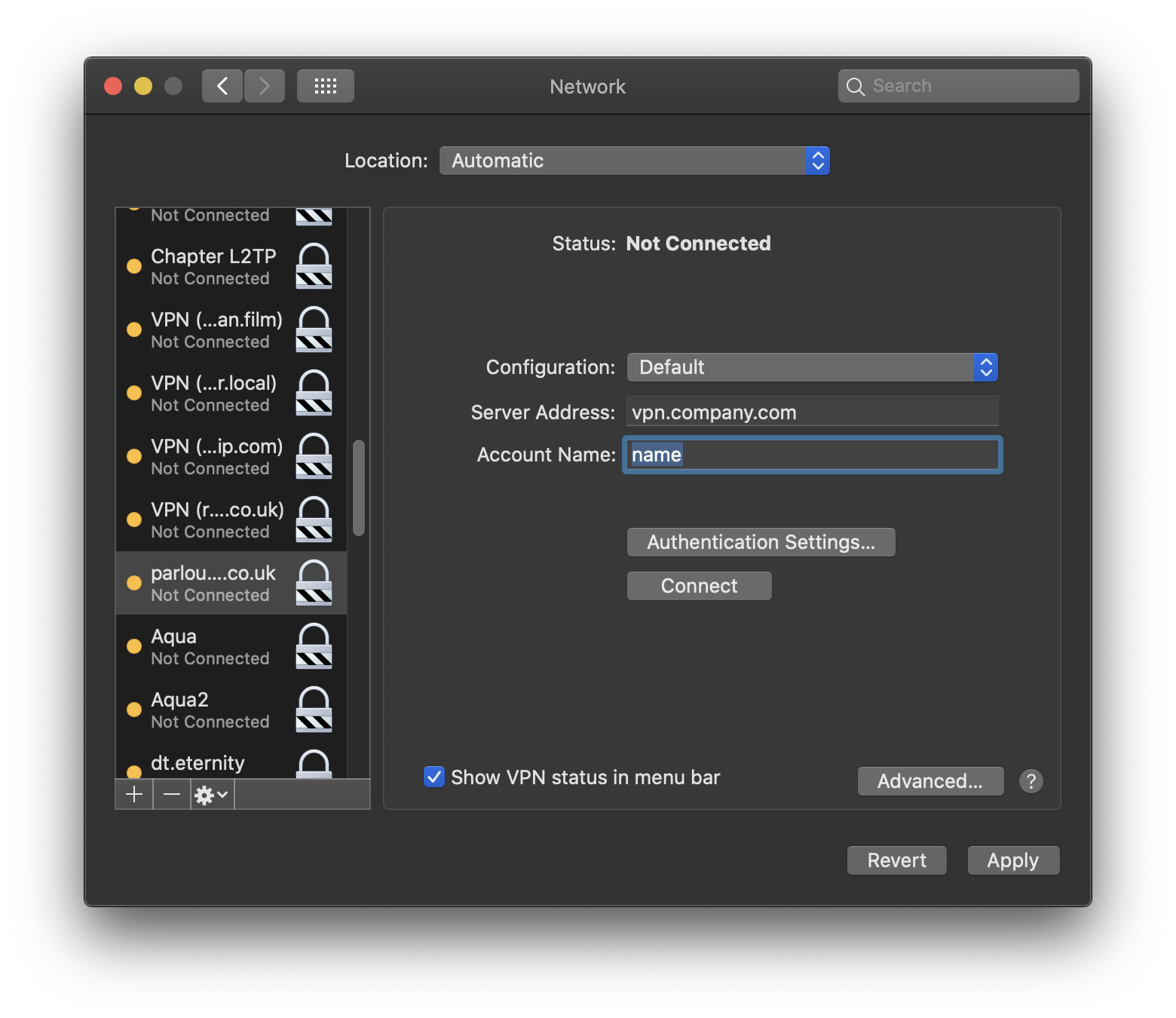Go back with the left chevron button
This screenshot has height=1018, width=1176.
click(x=222, y=86)
